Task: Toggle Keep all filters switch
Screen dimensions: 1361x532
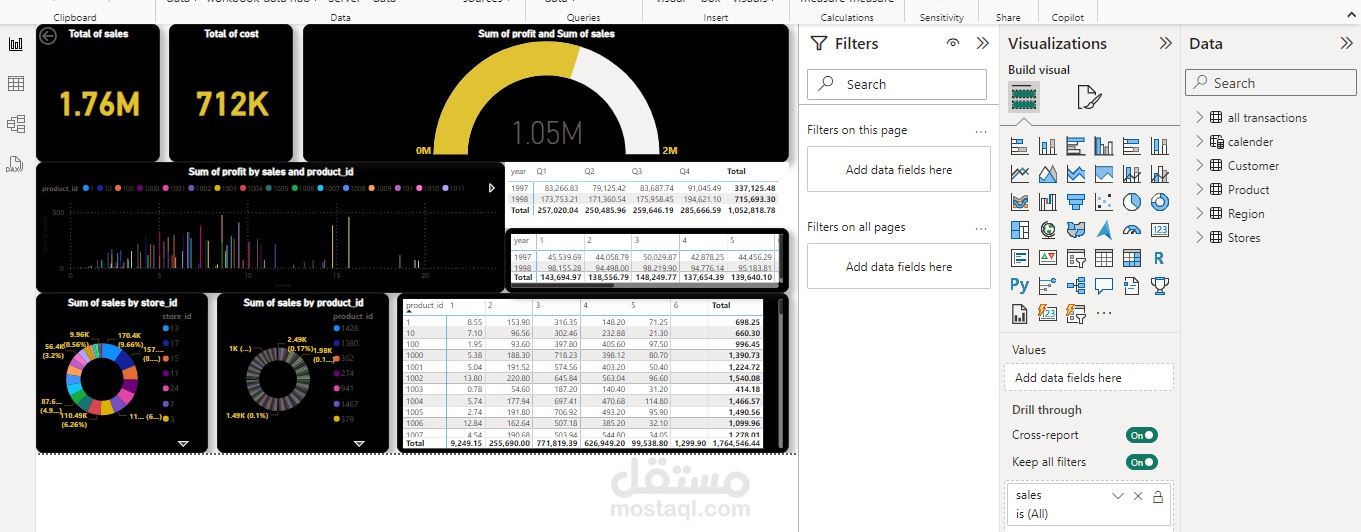Action: [x=1142, y=462]
